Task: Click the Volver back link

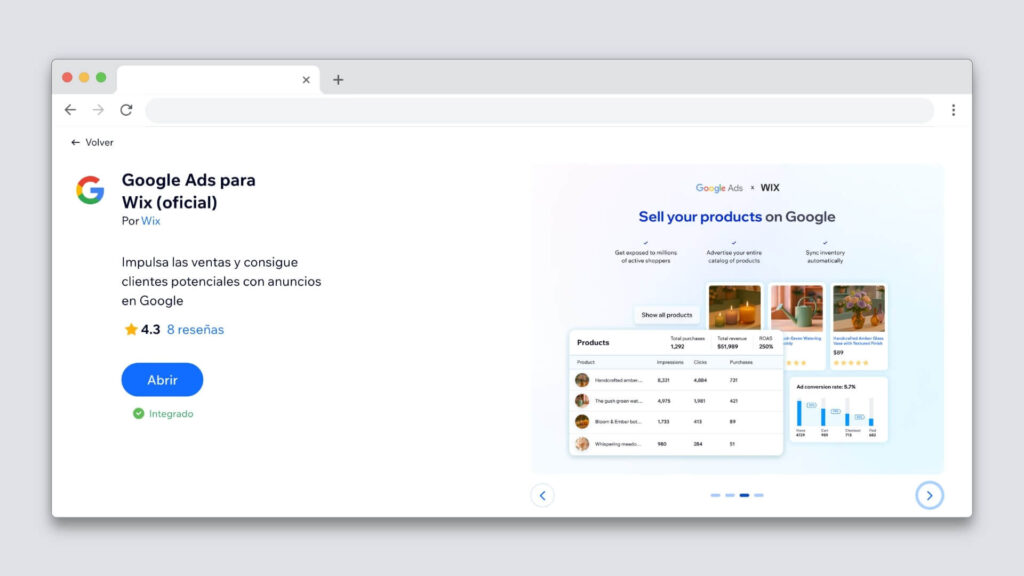Action: (x=92, y=142)
